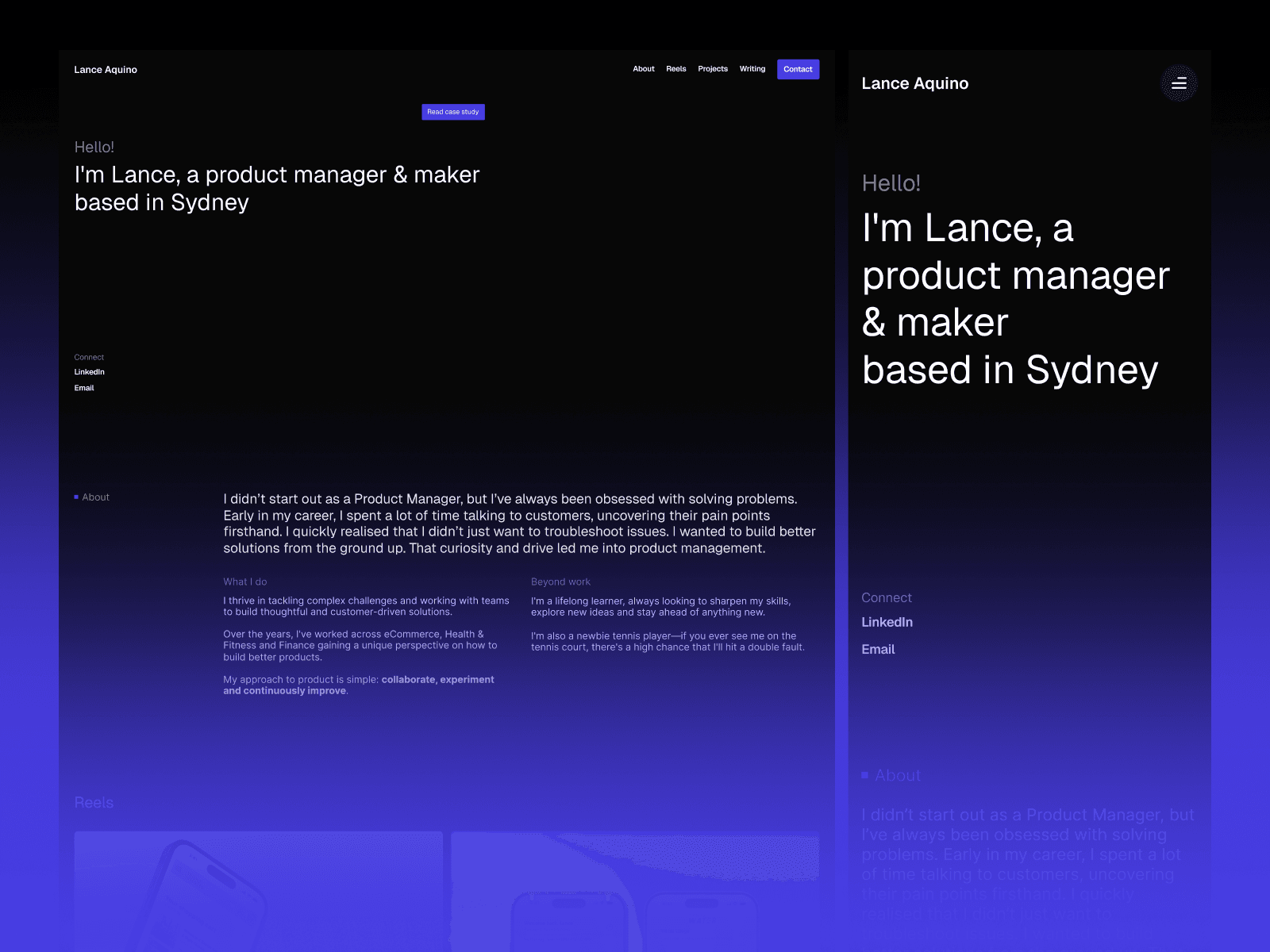The width and height of the screenshot is (1270, 952).
Task: Click the Read case study button
Action: point(453,112)
